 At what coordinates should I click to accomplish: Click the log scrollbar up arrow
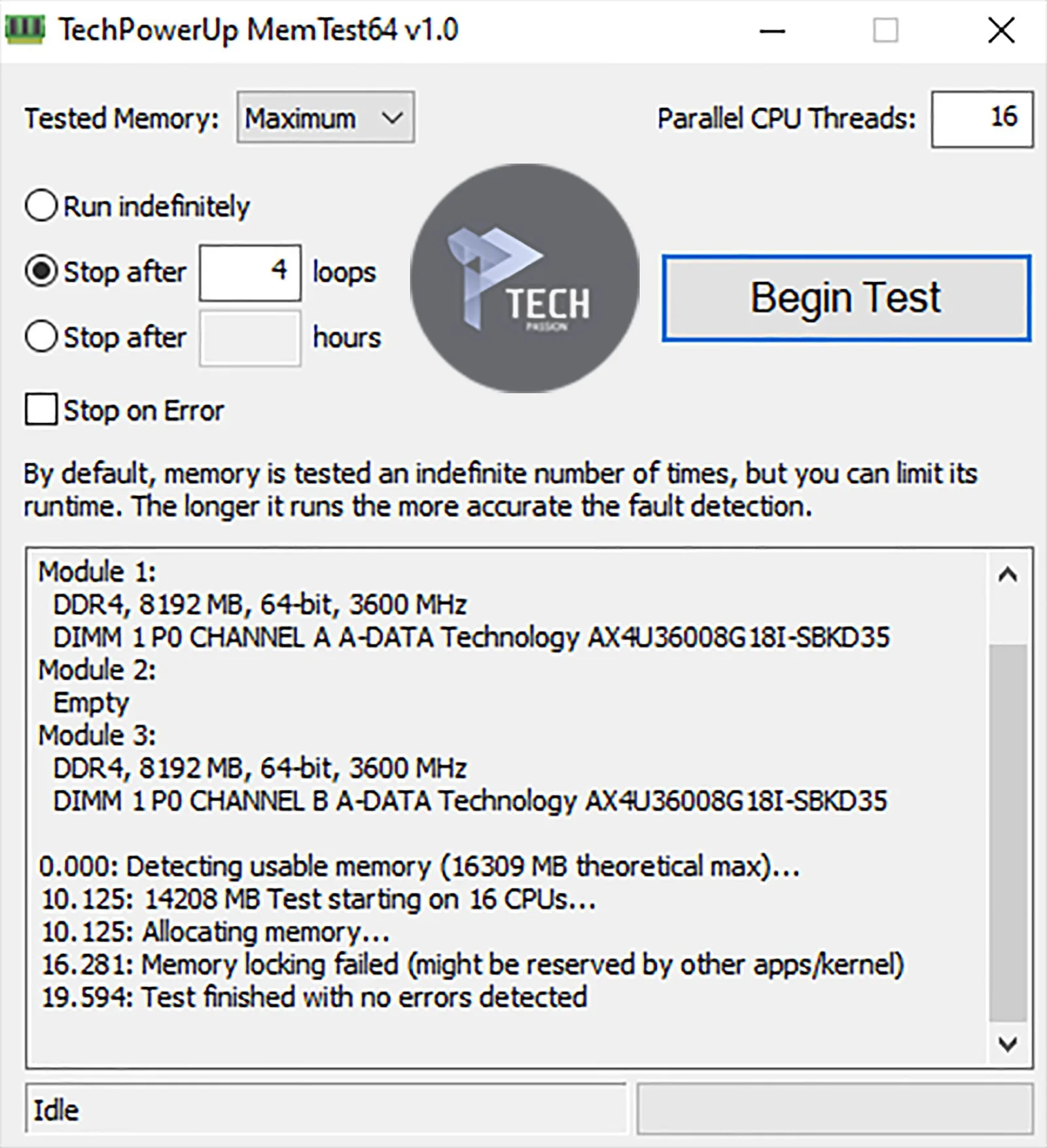[x=1008, y=576]
